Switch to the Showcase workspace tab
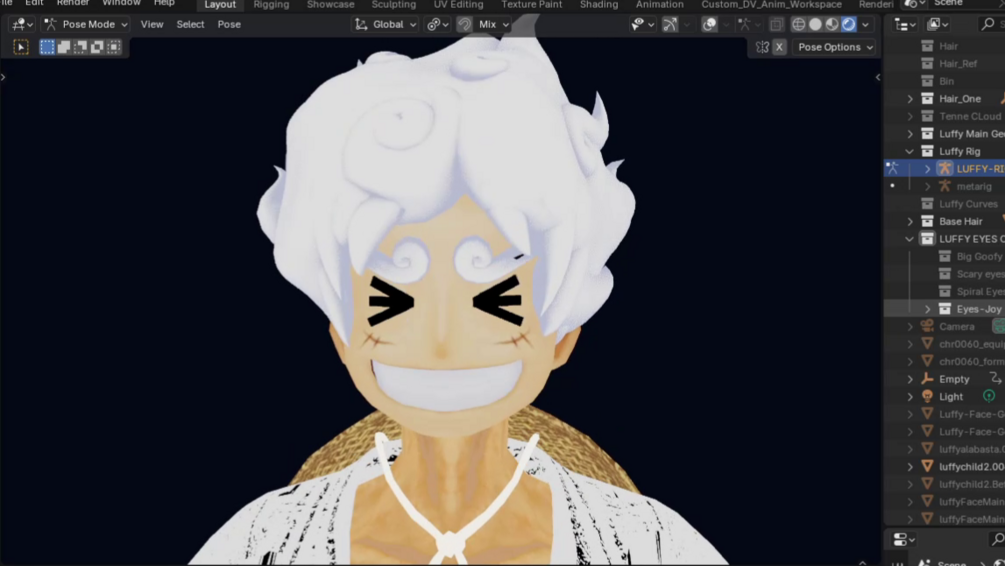This screenshot has height=566, width=1005. click(331, 4)
